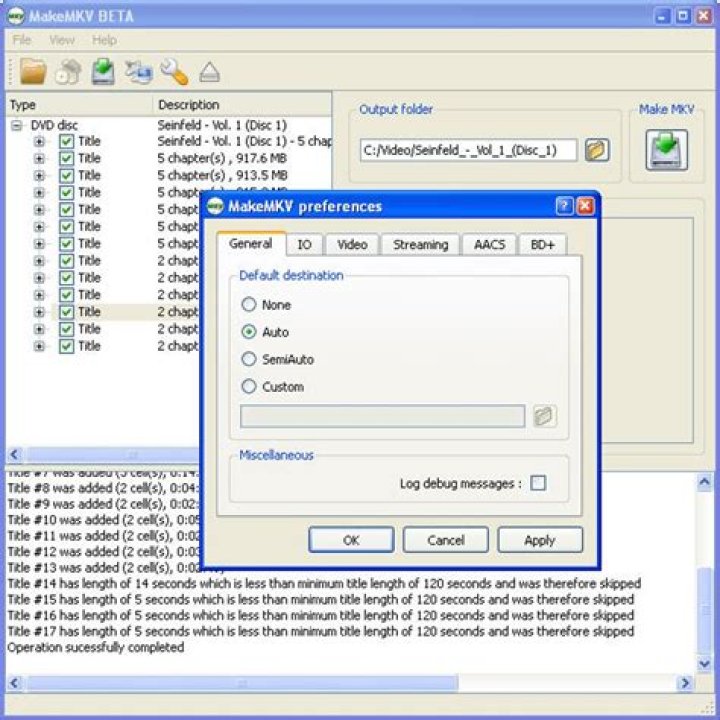Click the log's horizontal scroll right arrow
This screenshot has width=720, height=720.
click(x=685, y=683)
